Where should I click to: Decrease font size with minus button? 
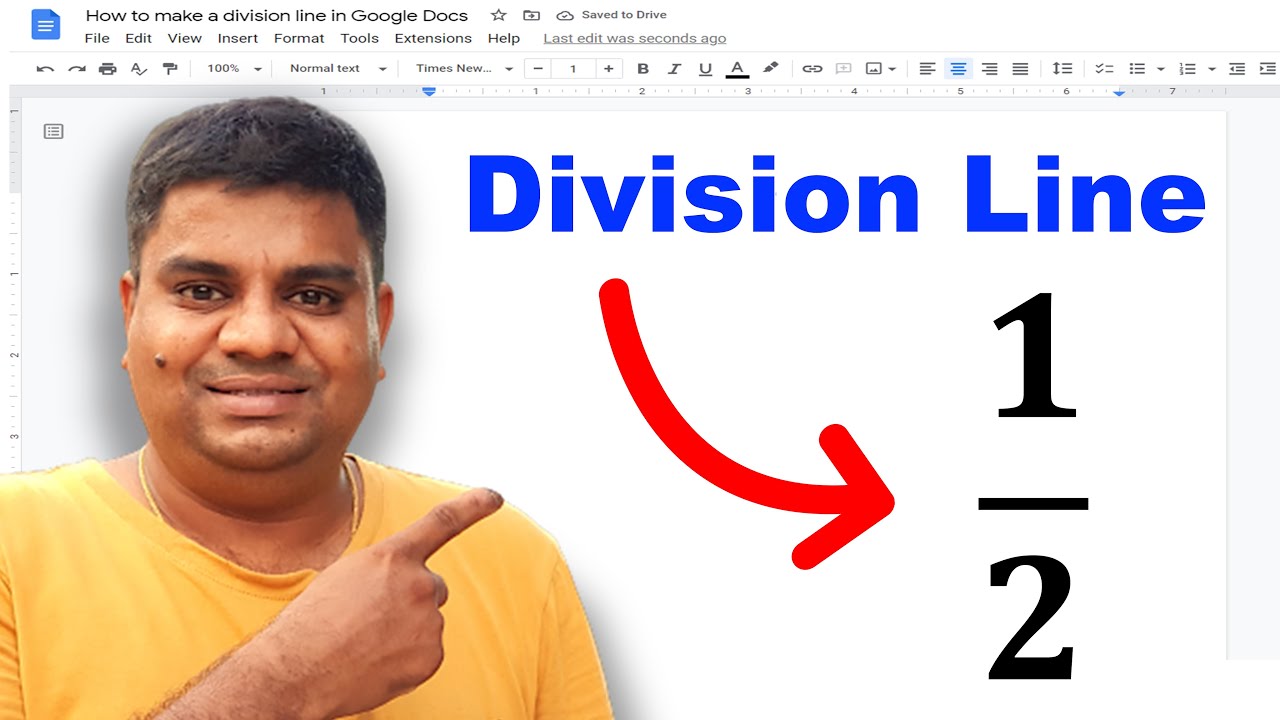(x=538, y=69)
